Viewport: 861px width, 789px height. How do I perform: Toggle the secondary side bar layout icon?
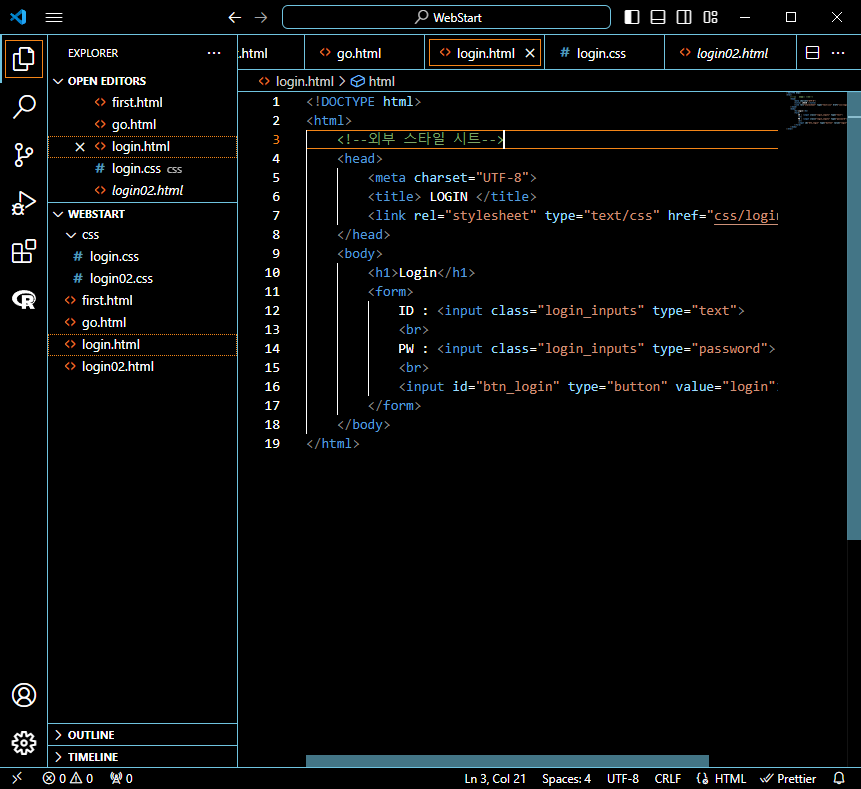[x=684, y=17]
